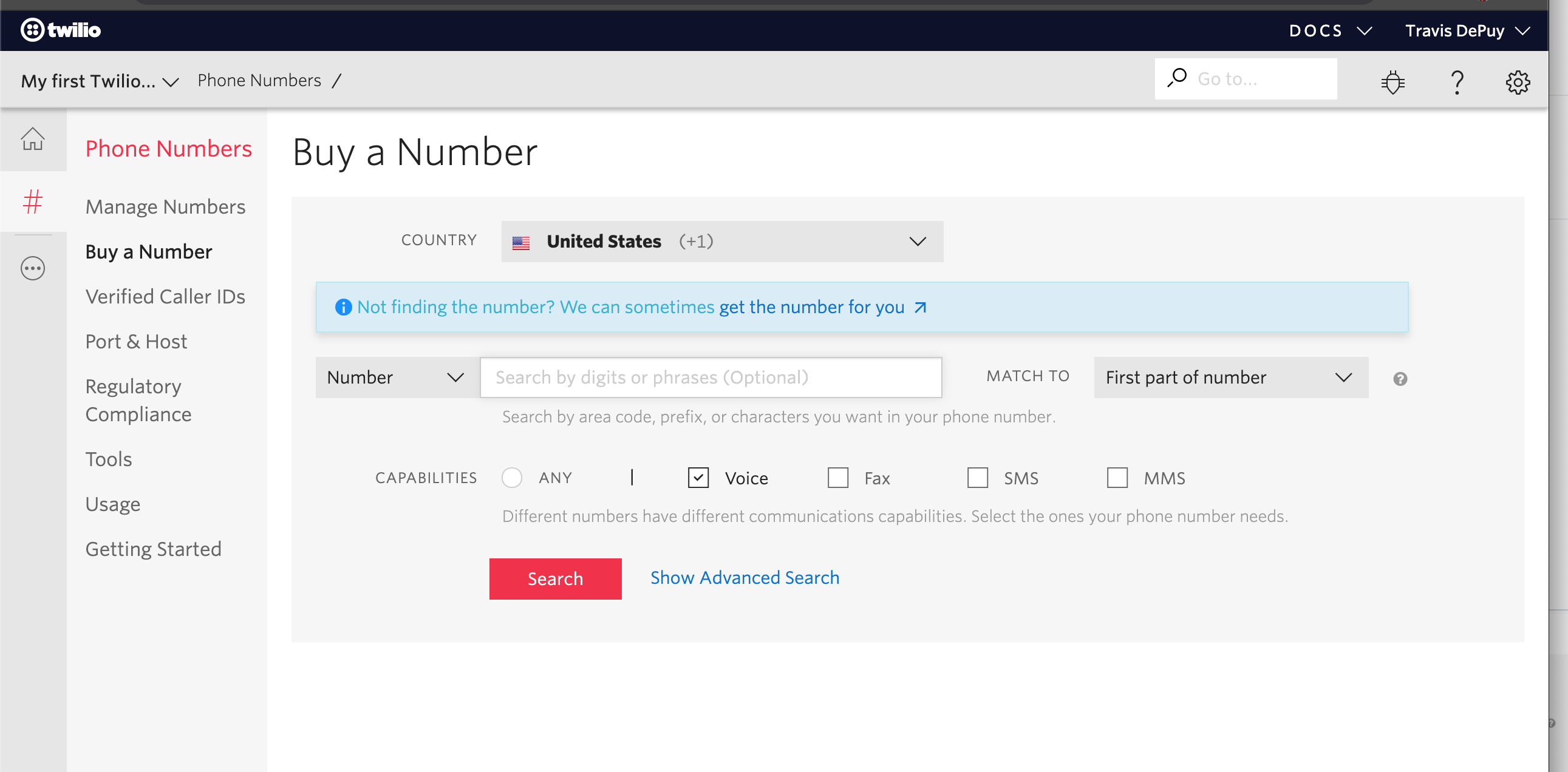Click the Twilio logo
1568x772 pixels.
pyautogui.click(x=60, y=30)
